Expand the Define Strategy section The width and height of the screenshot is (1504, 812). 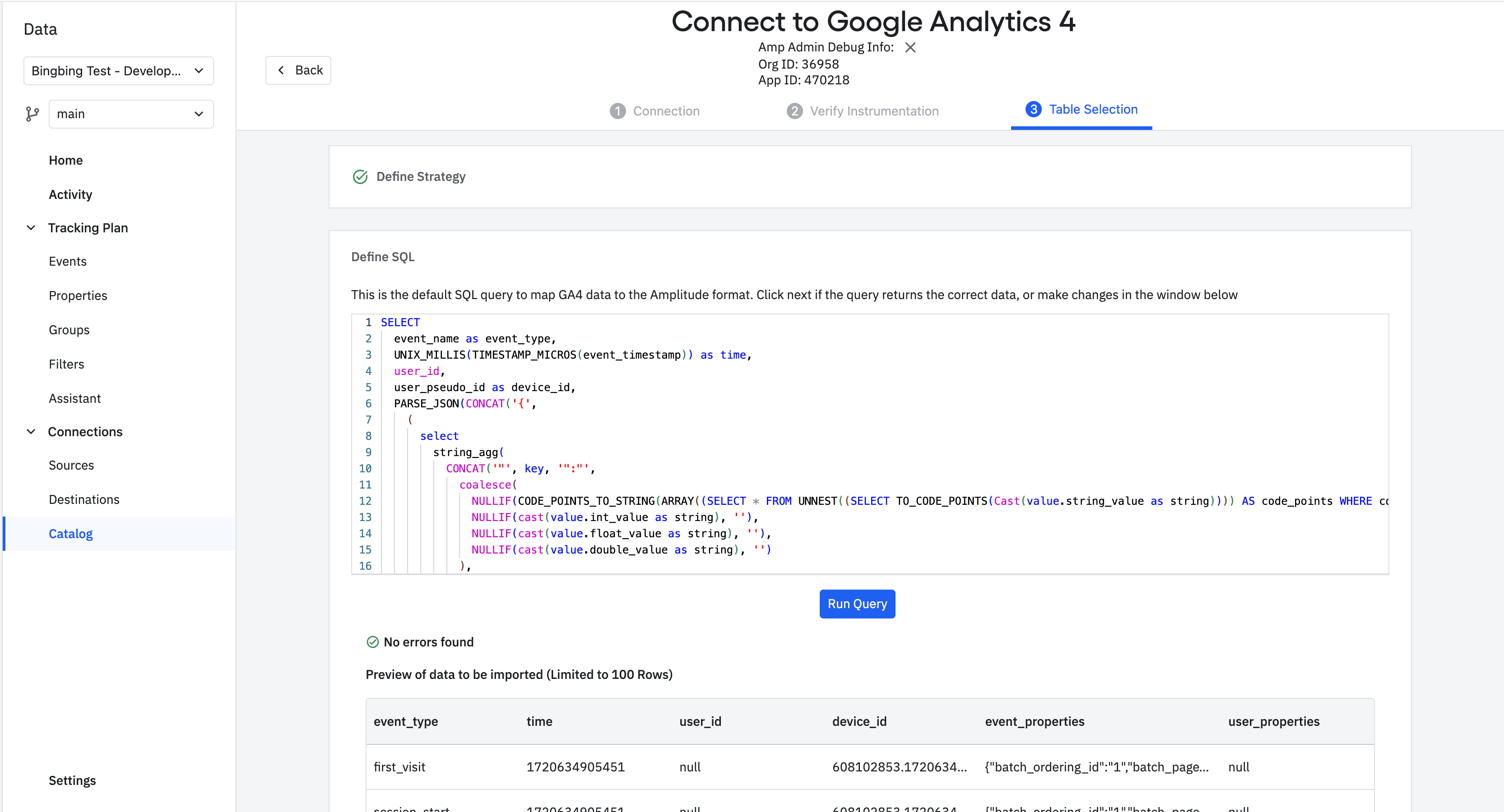point(420,177)
